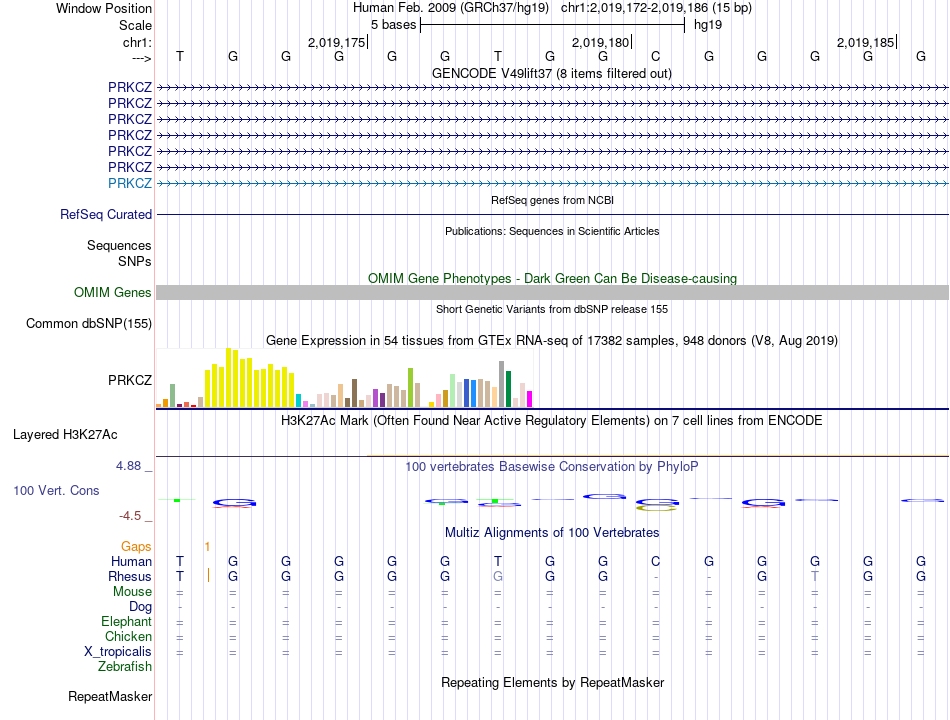
Task: Click the Elephant species label
Action: (x=127, y=622)
